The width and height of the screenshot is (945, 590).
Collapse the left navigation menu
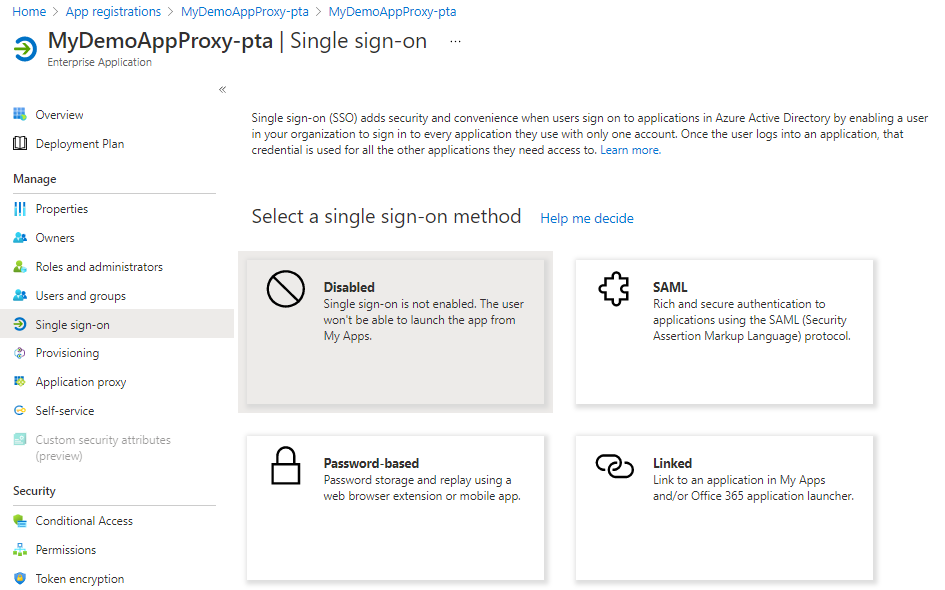click(222, 90)
